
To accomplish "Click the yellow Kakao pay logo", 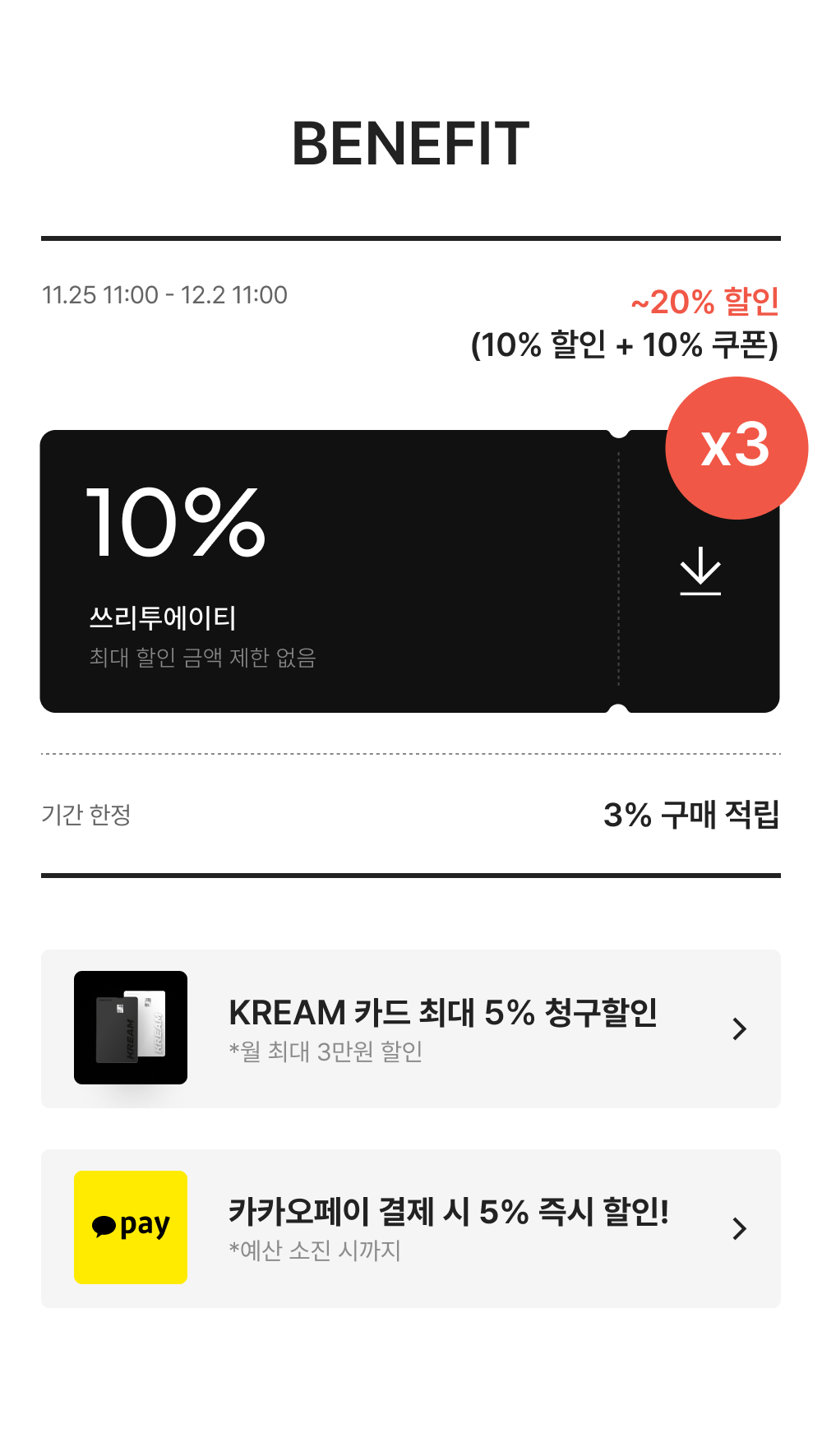I will pos(131,1227).
